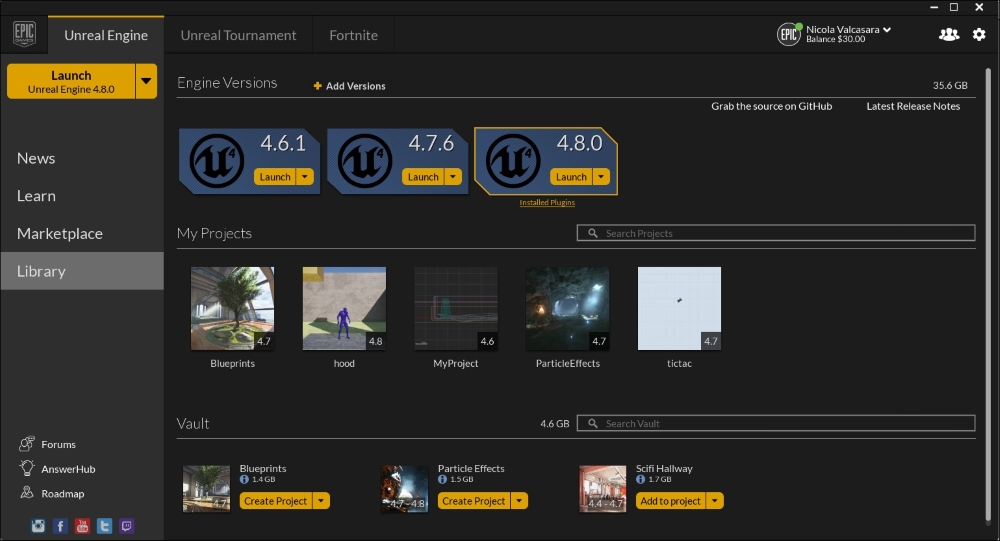The height and width of the screenshot is (541, 1000).
Task: Click the Unreal Engine 4.7.6 logo
Action: [365, 161]
